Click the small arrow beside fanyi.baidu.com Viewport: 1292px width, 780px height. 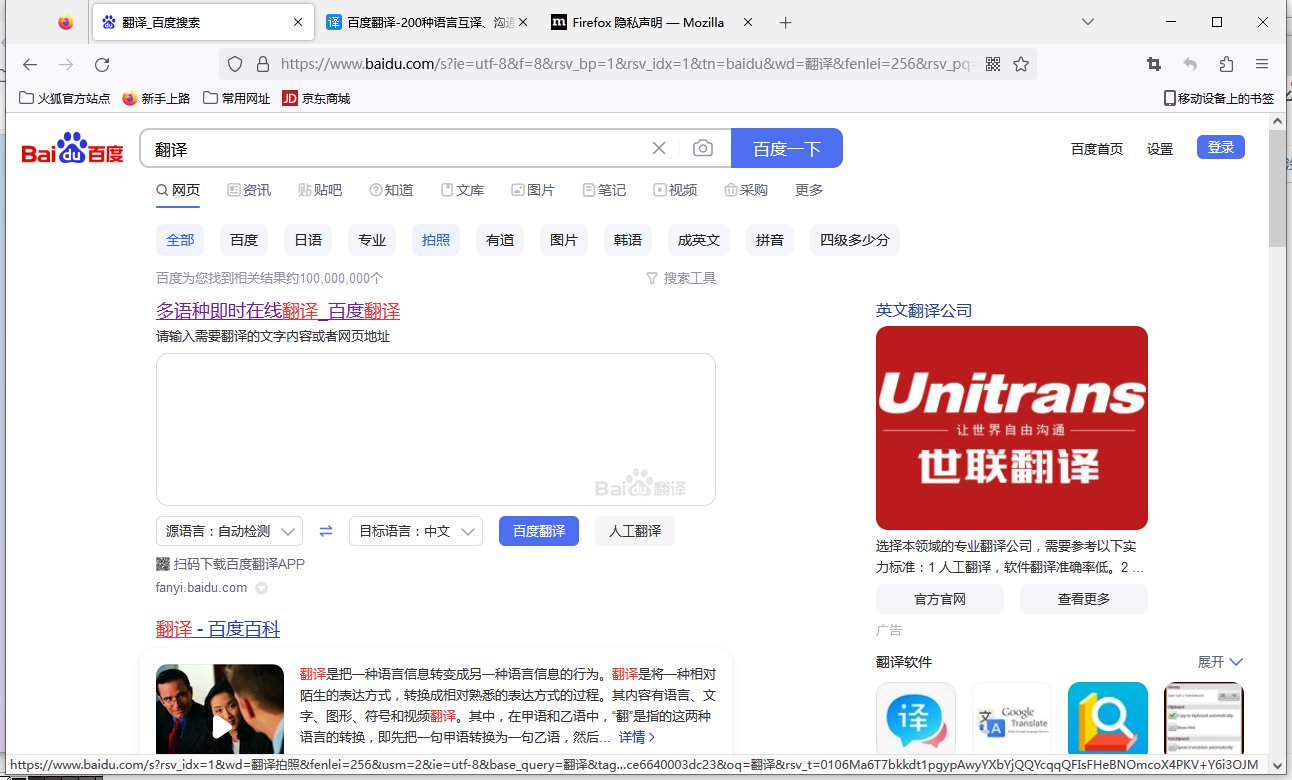[262, 588]
